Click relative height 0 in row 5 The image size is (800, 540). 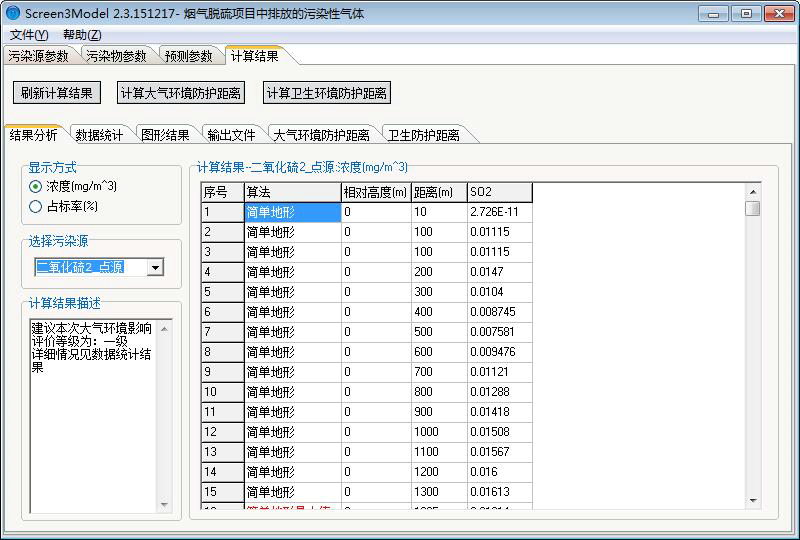click(x=376, y=292)
